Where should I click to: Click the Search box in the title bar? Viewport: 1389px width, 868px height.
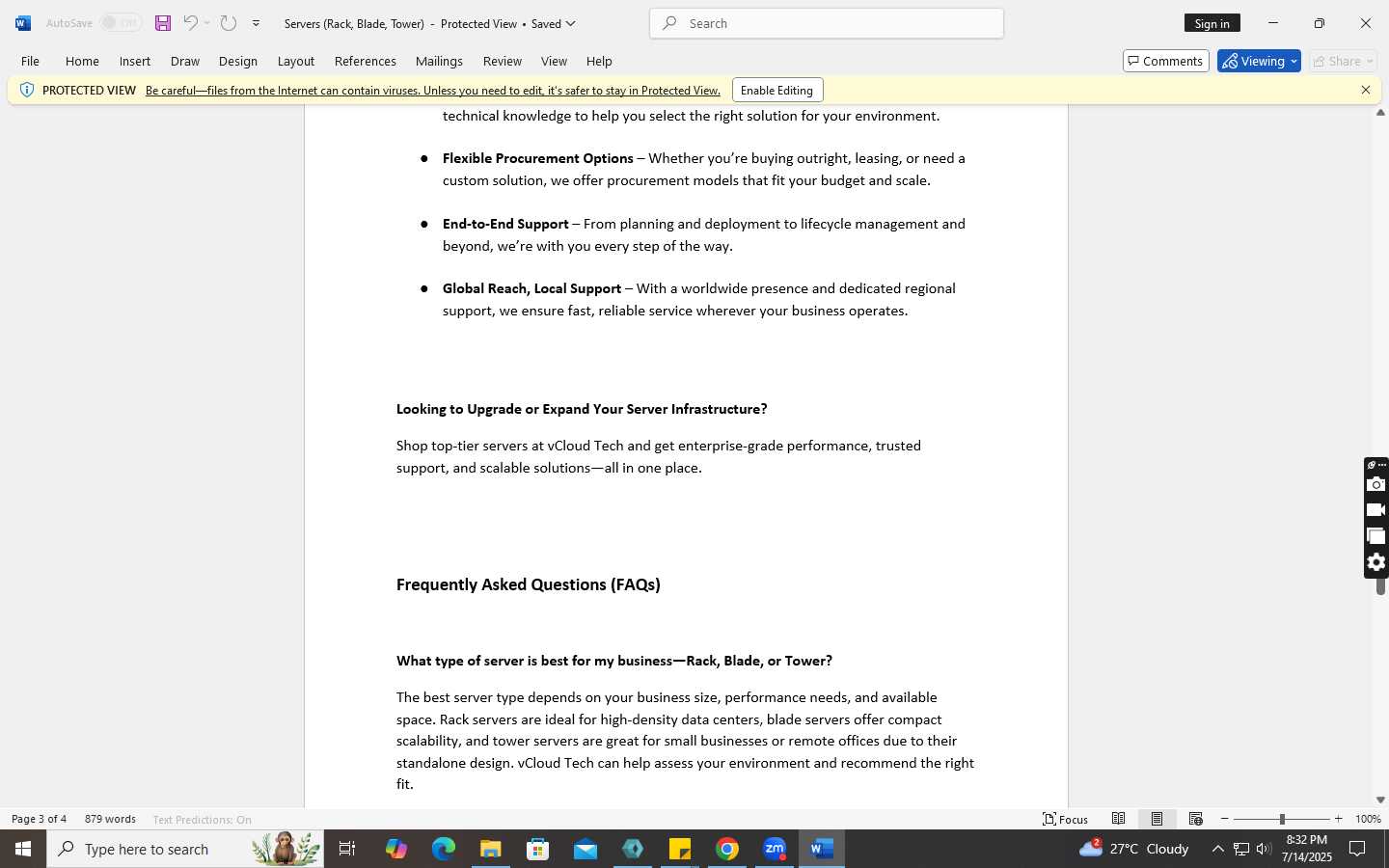coord(827,23)
